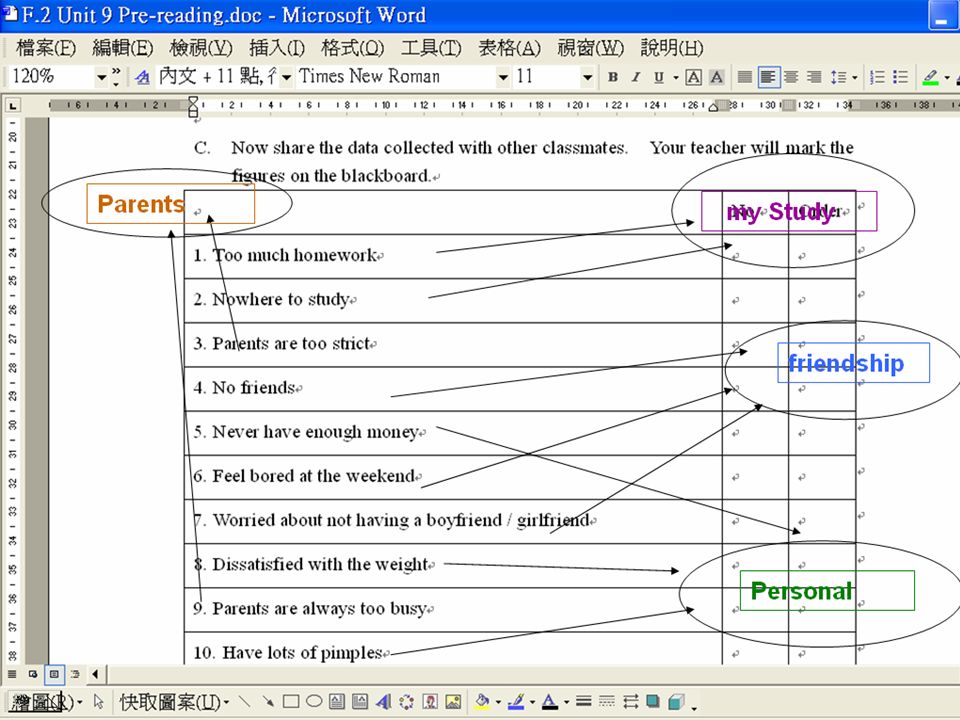Insert WordArt
960x720 pixels.
[x=383, y=702]
